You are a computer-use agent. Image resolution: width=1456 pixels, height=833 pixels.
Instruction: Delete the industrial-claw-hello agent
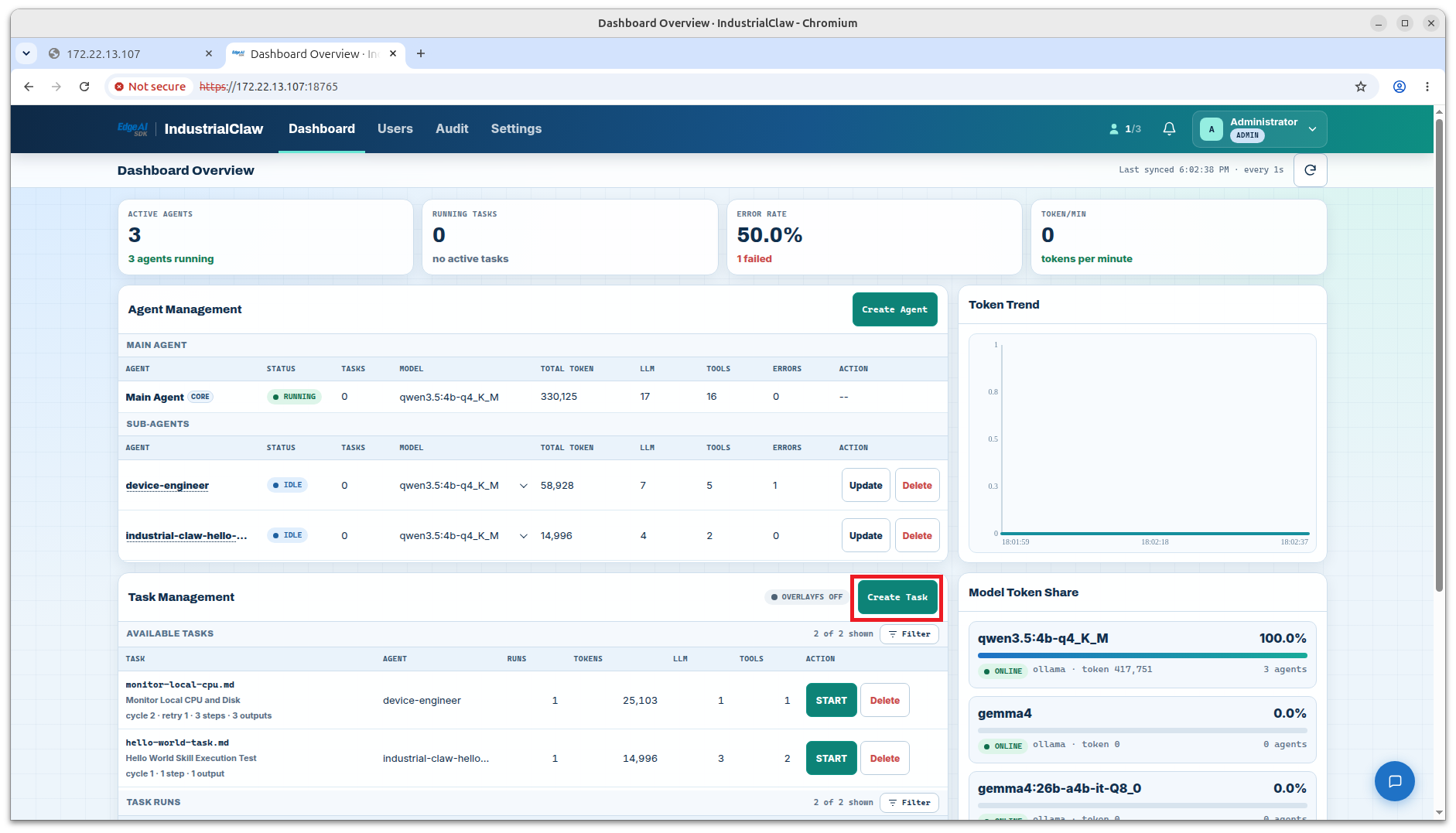click(917, 536)
